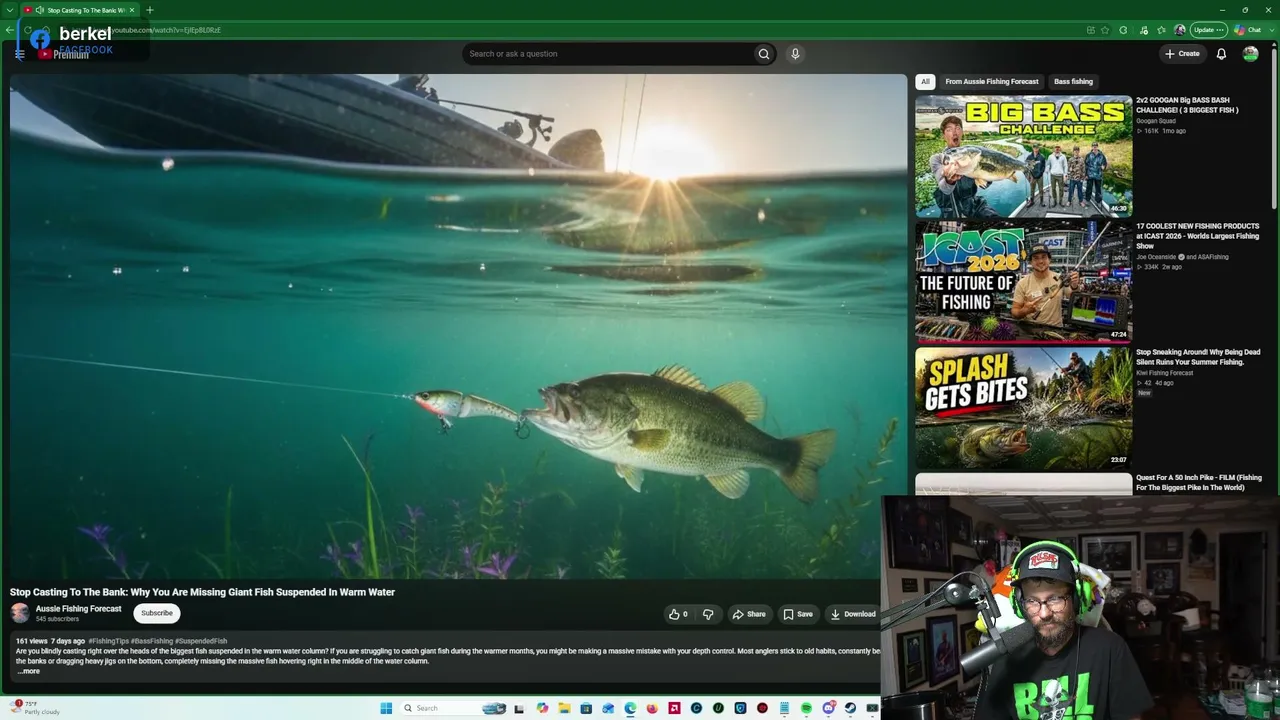
Task: Expand the browser tab search chevron
Action: [10, 10]
